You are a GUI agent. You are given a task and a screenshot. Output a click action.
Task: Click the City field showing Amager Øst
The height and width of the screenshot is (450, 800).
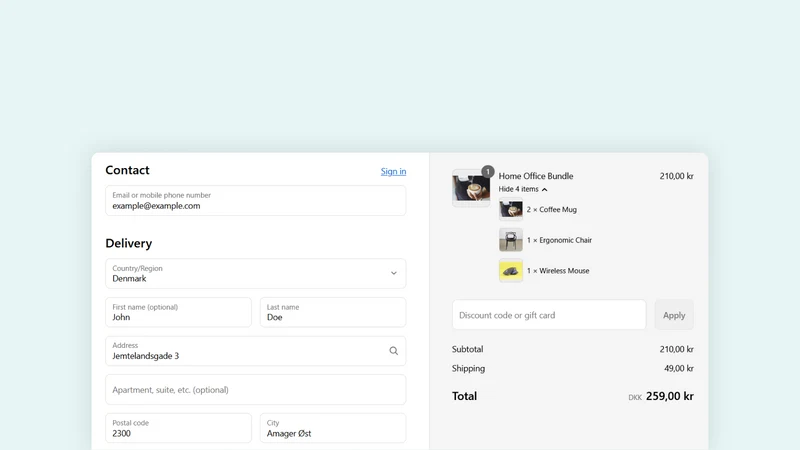point(333,428)
